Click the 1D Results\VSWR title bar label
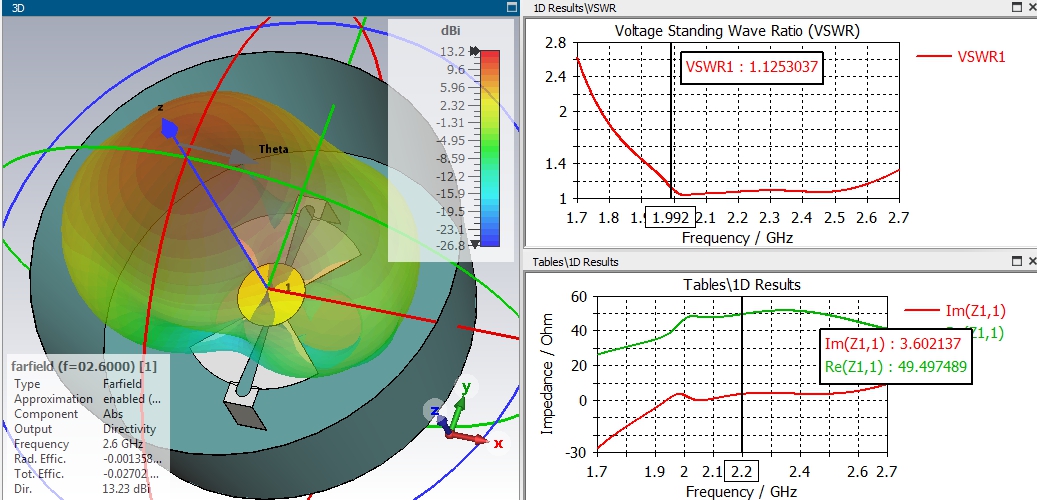 [x=575, y=7]
